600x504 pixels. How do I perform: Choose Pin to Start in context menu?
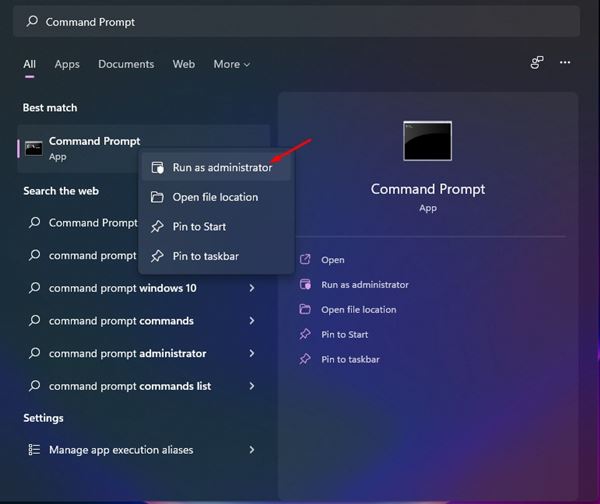point(216,227)
